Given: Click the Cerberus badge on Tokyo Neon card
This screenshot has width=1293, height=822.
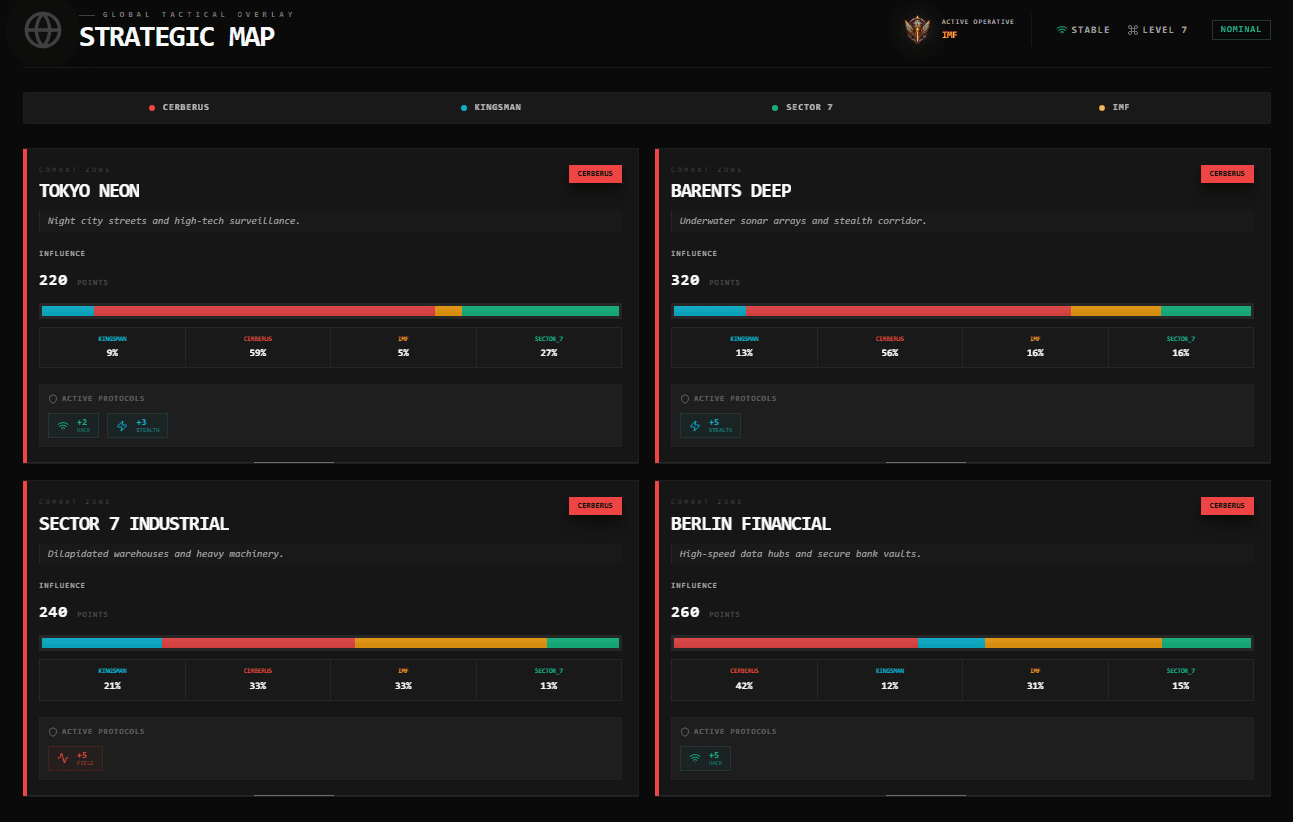Looking at the screenshot, I should pyautogui.click(x=595, y=174).
